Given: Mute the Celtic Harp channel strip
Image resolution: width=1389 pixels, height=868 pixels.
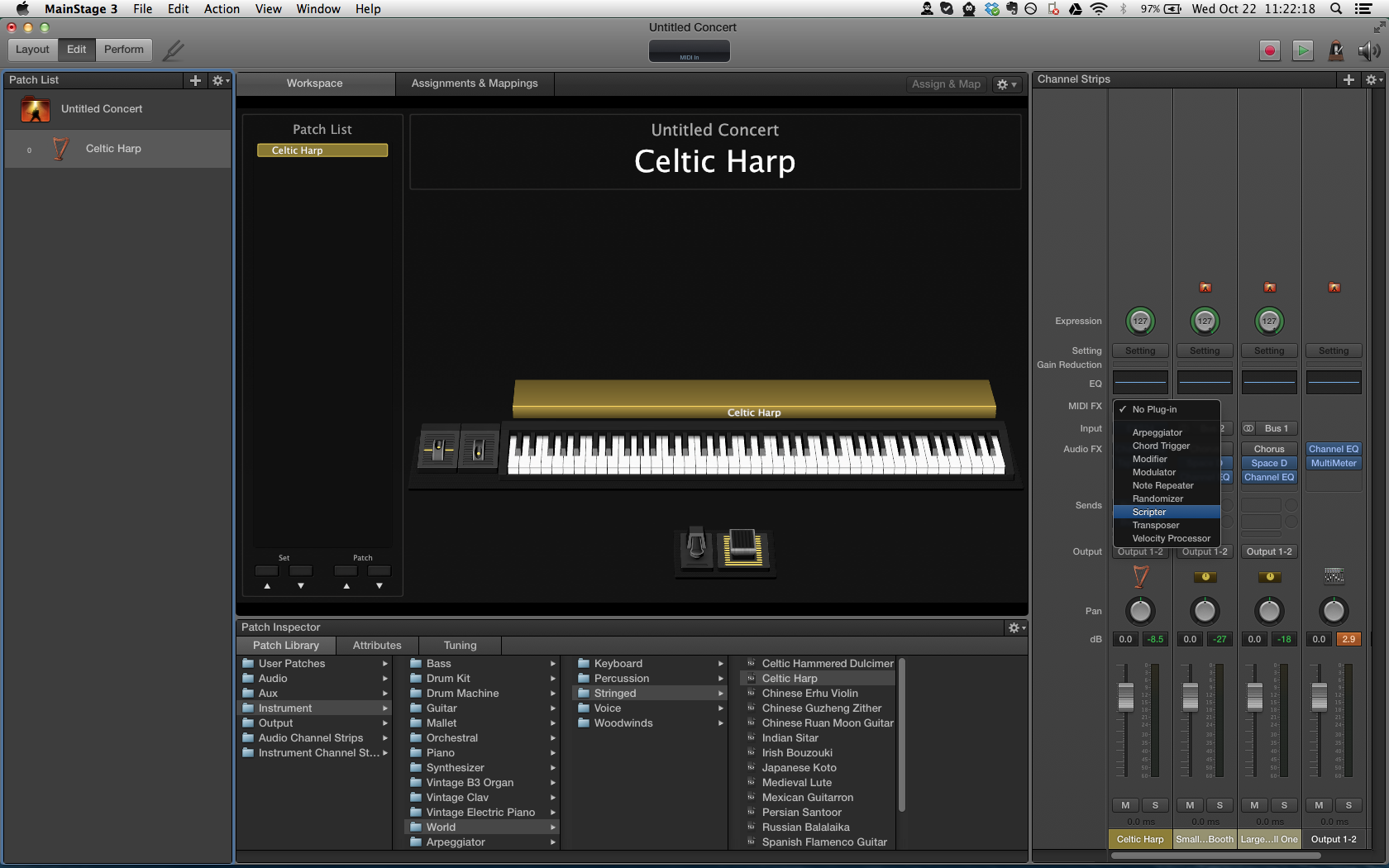Looking at the screenshot, I should tap(1125, 805).
